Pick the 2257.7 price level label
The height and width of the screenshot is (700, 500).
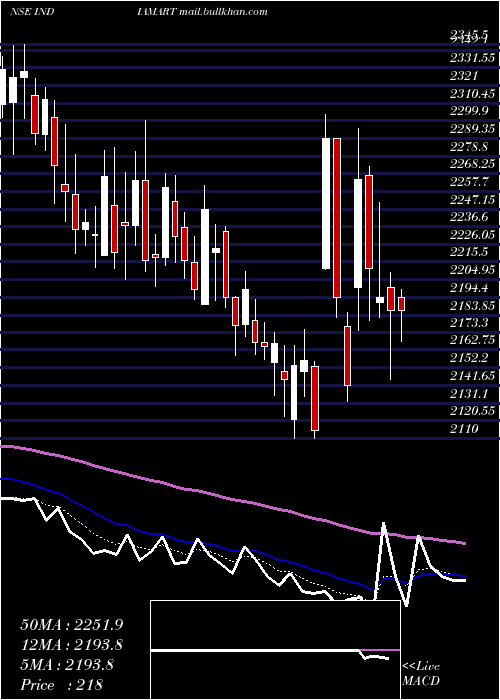[470, 182]
